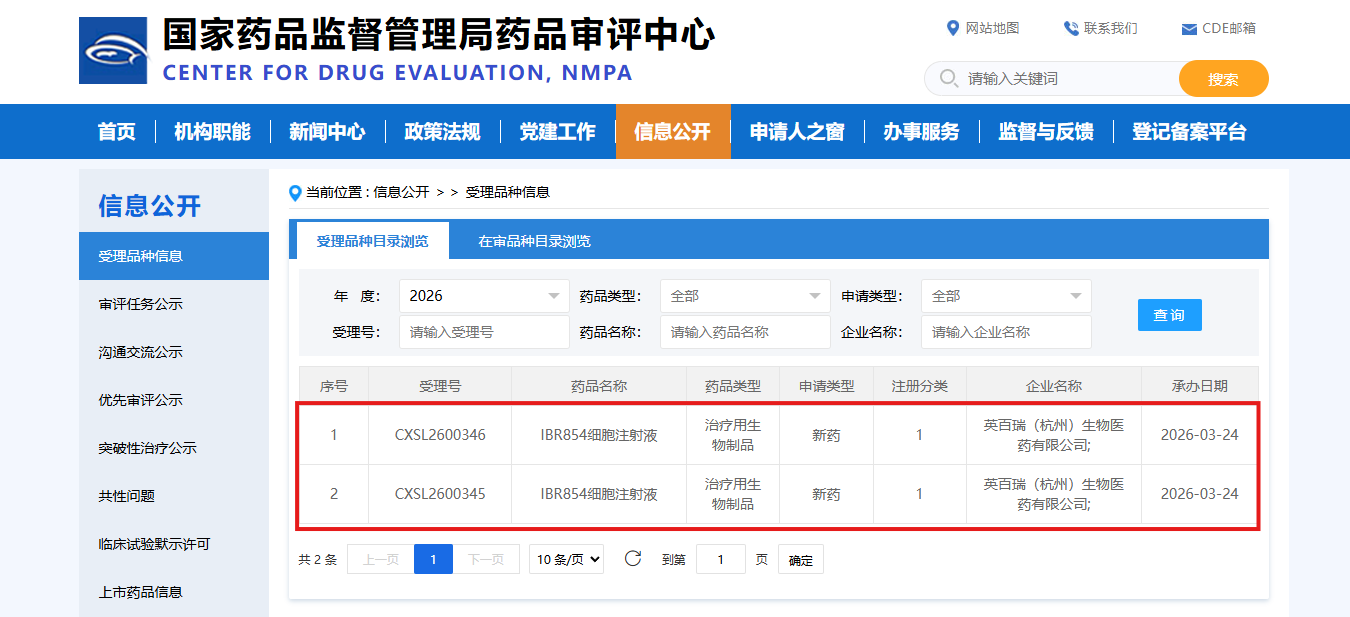The height and width of the screenshot is (617, 1350).
Task: Open the 年度 year dropdown showing 2026
Action: (484, 296)
